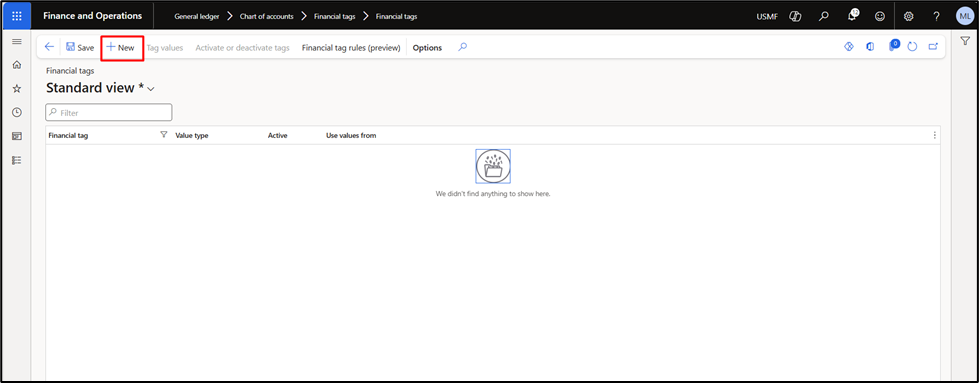Open the filter pane funnel icon
The width and height of the screenshot is (979, 383).
click(965, 41)
